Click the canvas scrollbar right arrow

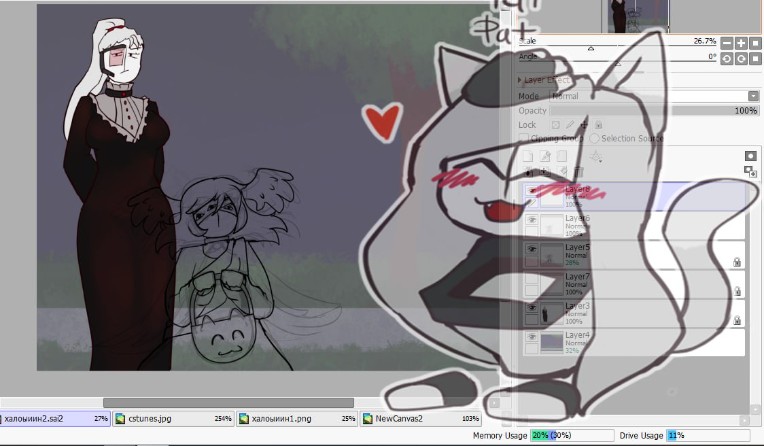495,403
